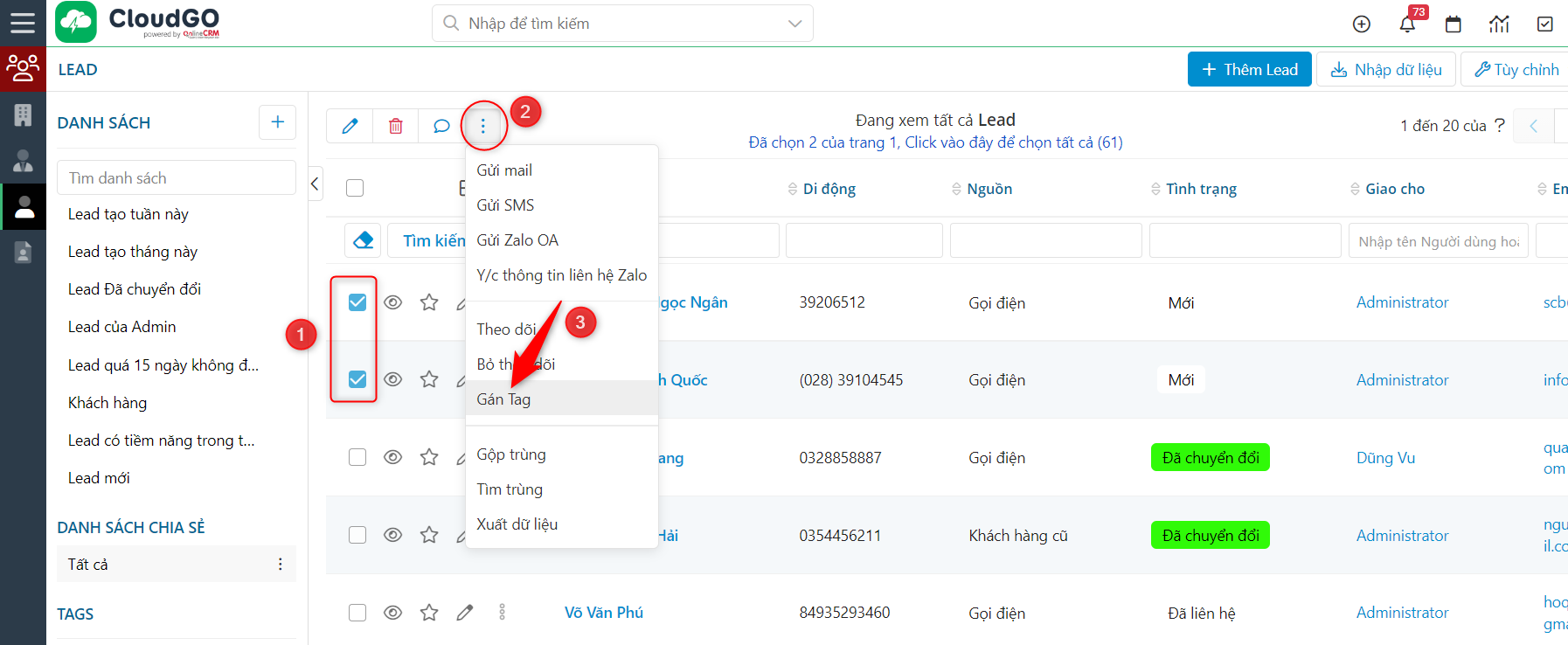Check the Võ Văn Phú row checkbox
Viewport: 1568px width, 645px height.
[x=357, y=613]
